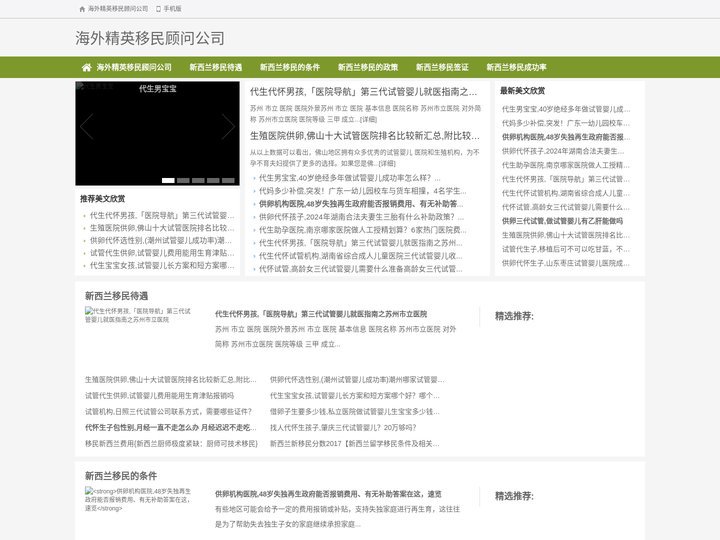Screen dimensions: 720x540
Task: Open the carousel image 代生男宝宝
Action: (x=158, y=134)
